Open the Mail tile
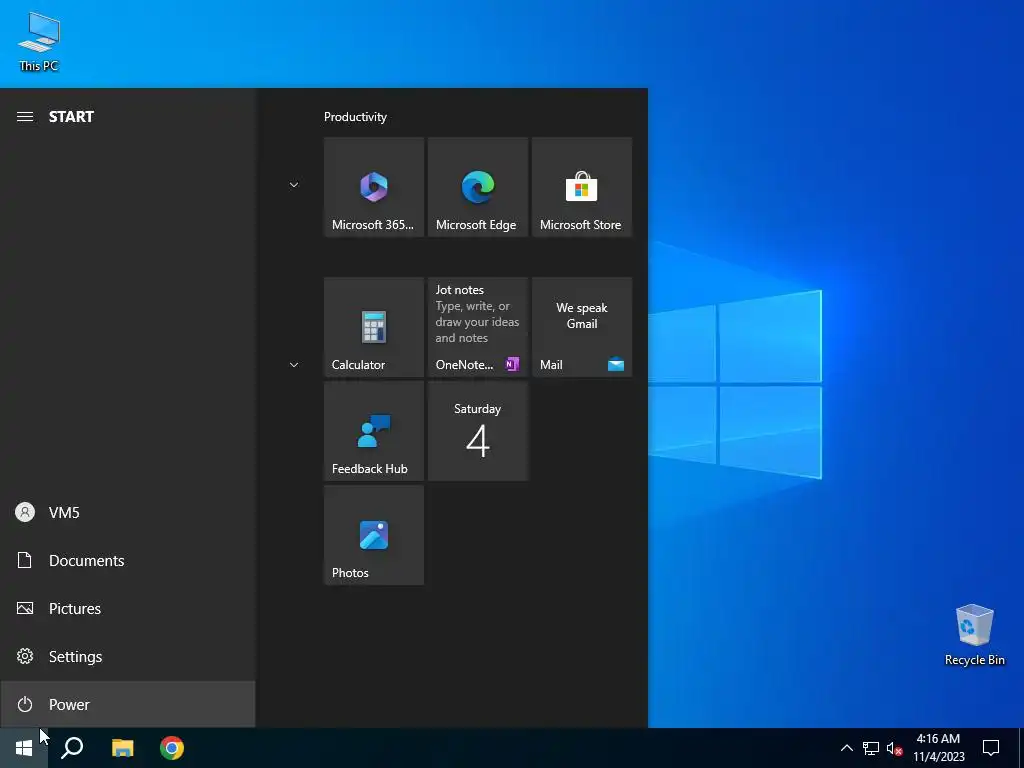Screen dimensions: 1024x768 pos(582,327)
